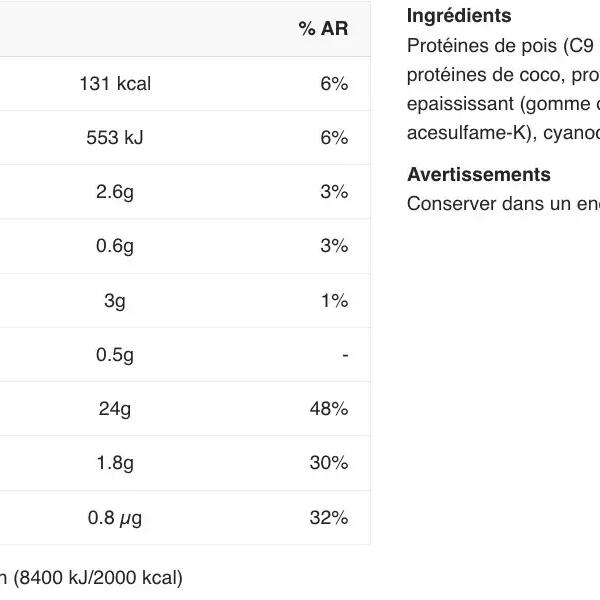Click the % AR column header
600x600 pixels.
[323, 29]
